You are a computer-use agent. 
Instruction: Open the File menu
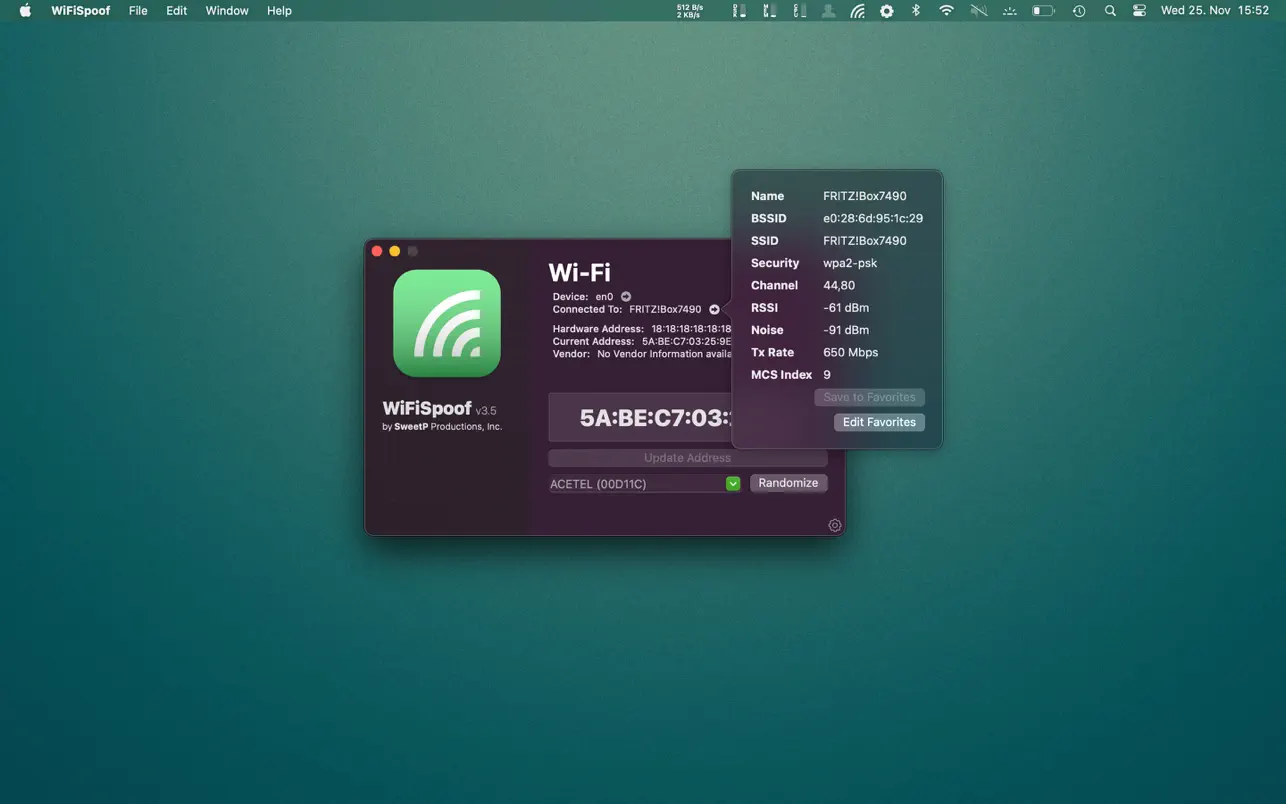[x=138, y=11]
